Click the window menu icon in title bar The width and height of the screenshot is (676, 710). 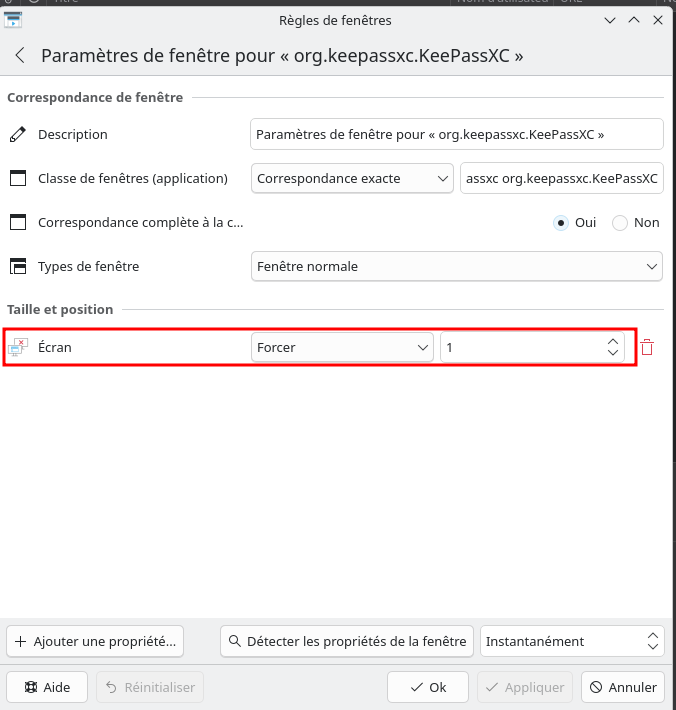(14, 19)
